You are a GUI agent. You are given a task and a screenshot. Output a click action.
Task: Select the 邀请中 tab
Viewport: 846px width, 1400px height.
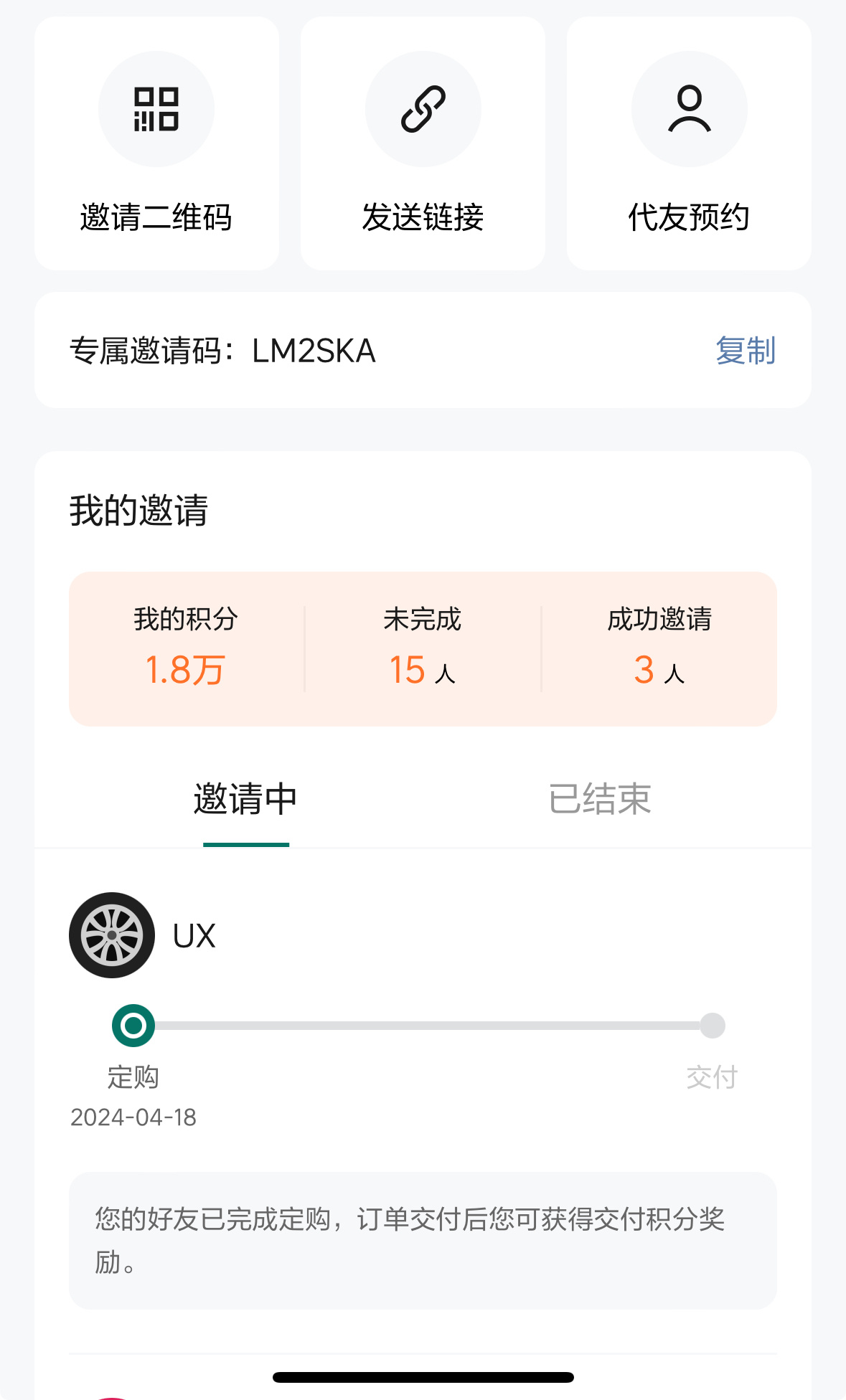[245, 799]
